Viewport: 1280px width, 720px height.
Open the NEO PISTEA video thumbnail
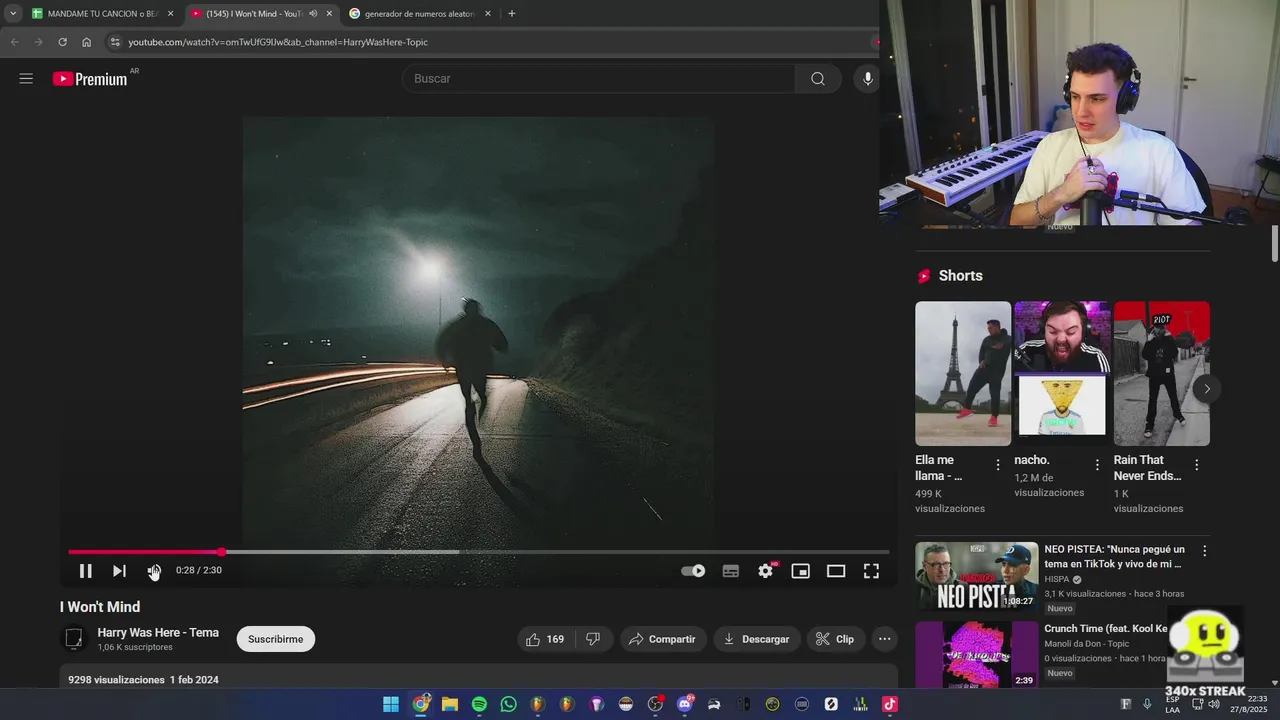coord(977,576)
